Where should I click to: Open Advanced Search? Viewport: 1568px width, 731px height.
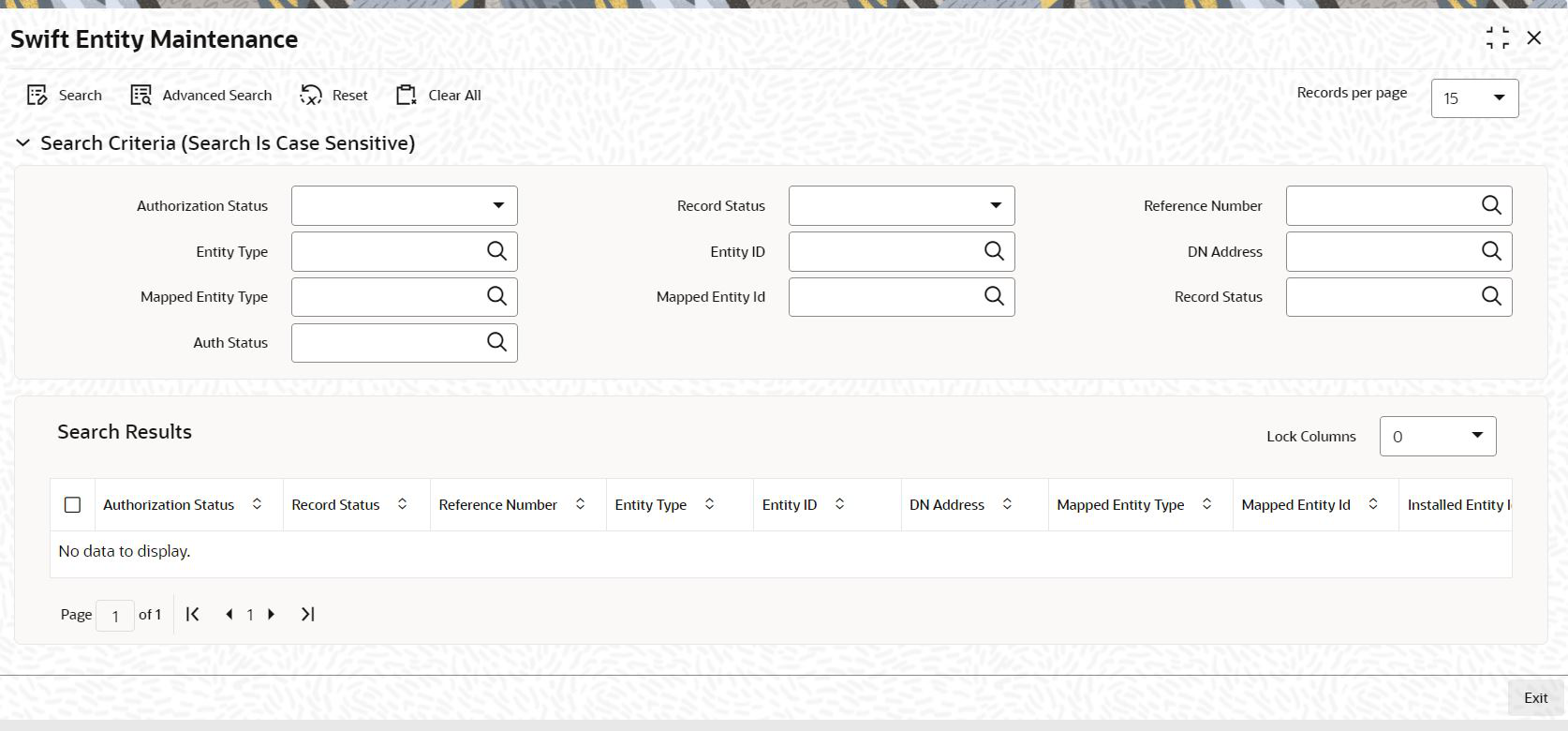tap(201, 95)
